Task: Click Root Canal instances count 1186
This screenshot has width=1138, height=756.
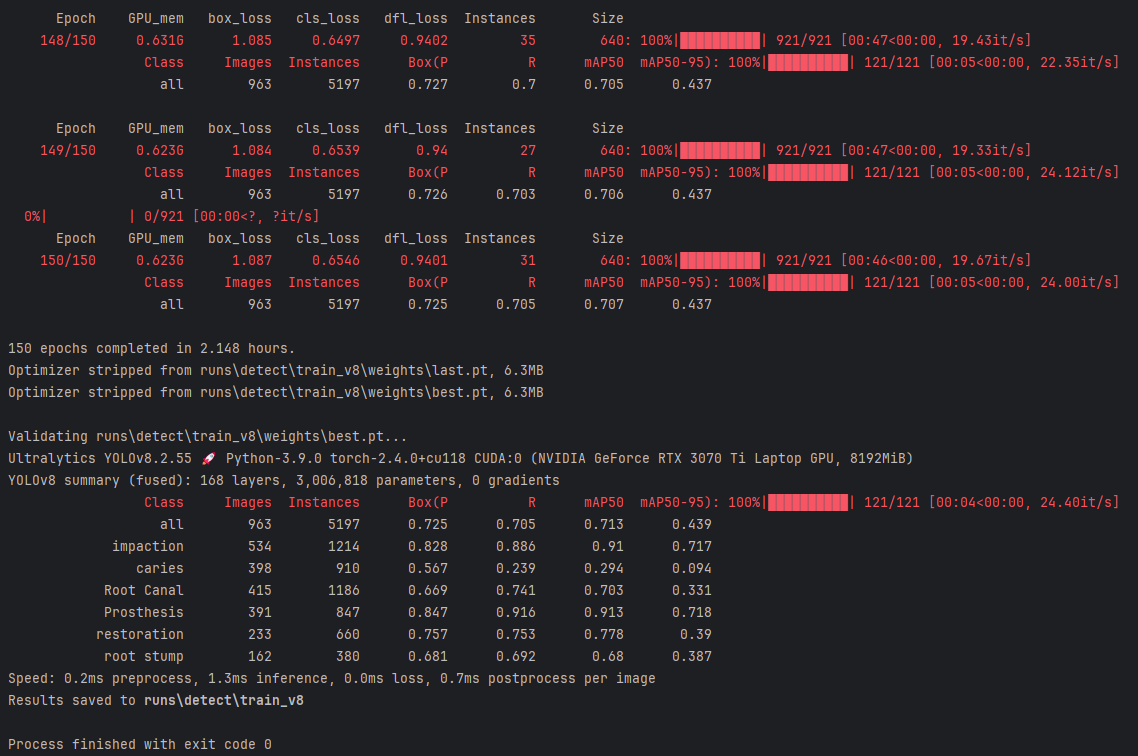Action: [344, 591]
